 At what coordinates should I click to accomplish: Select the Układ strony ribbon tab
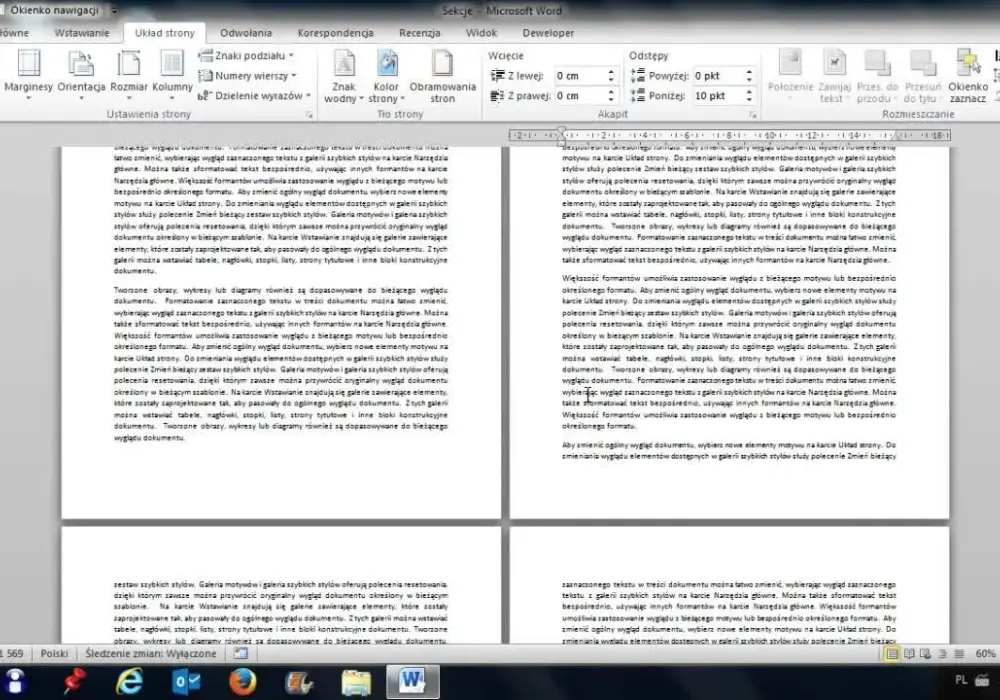[x=165, y=33]
